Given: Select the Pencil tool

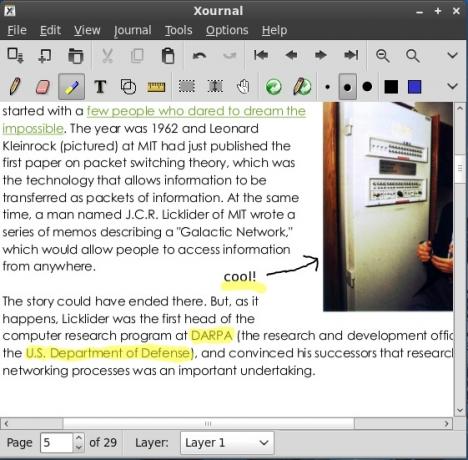Looking at the screenshot, I should pyautogui.click(x=15, y=86).
